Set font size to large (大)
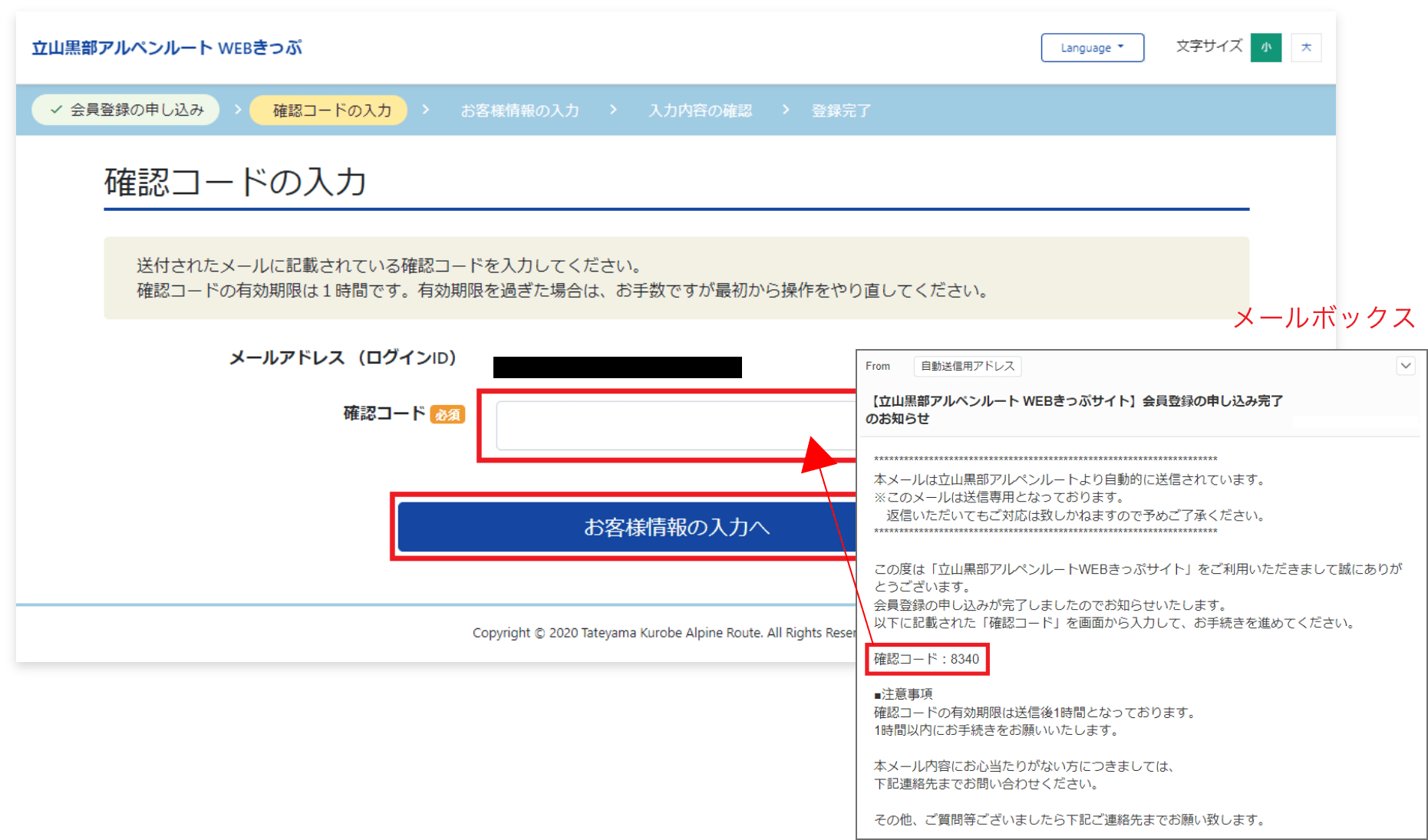 [1306, 48]
